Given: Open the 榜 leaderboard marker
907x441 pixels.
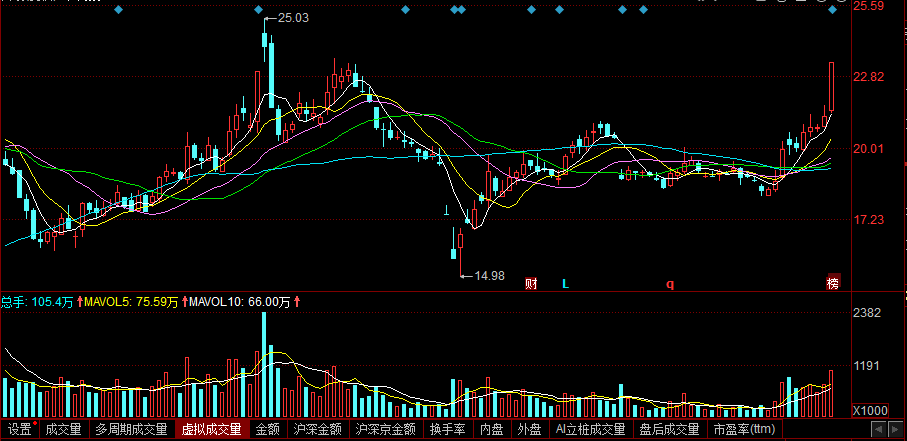Looking at the screenshot, I should (x=833, y=283).
